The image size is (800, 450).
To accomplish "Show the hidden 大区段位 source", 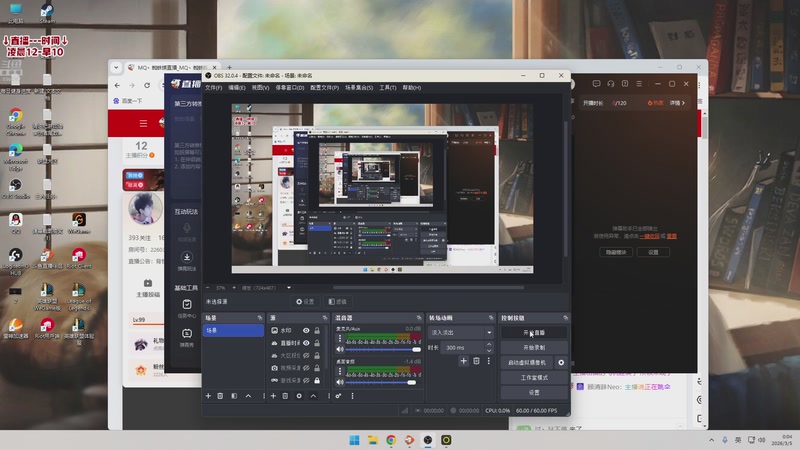I will pyautogui.click(x=306, y=356).
